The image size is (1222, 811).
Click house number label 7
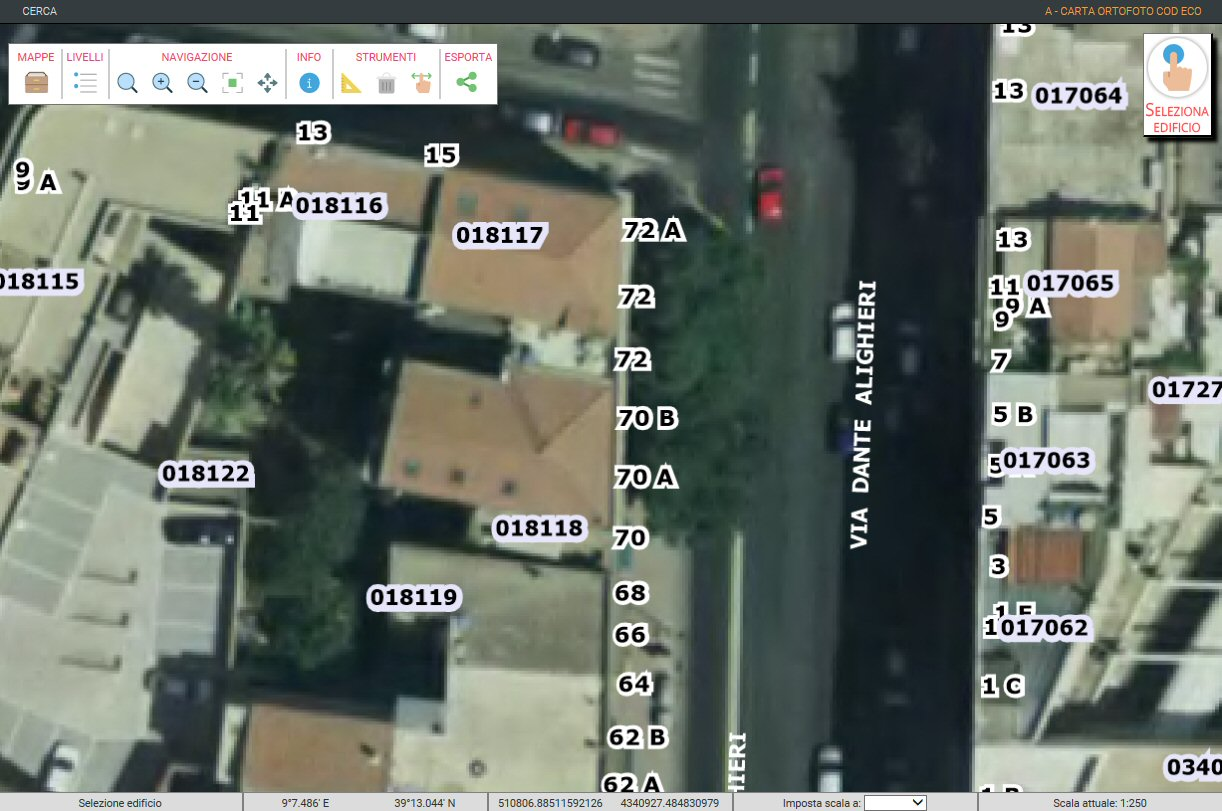click(1001, 362)
